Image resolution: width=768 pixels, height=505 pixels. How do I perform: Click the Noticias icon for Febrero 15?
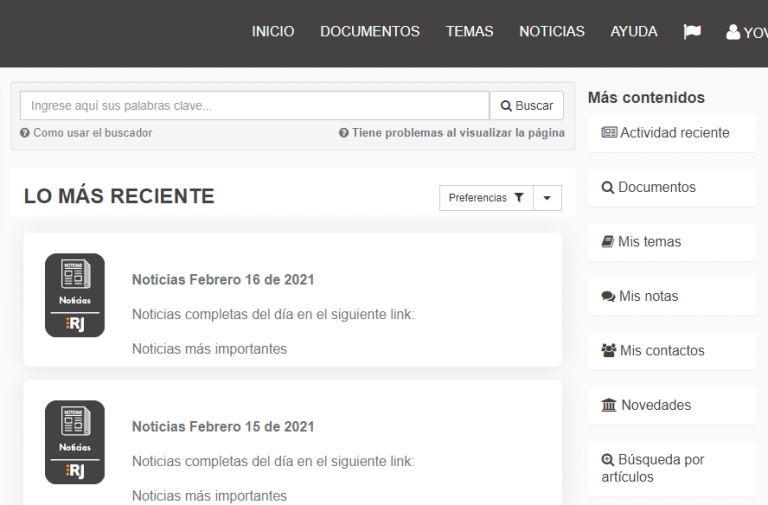click(x=75, y=442)
